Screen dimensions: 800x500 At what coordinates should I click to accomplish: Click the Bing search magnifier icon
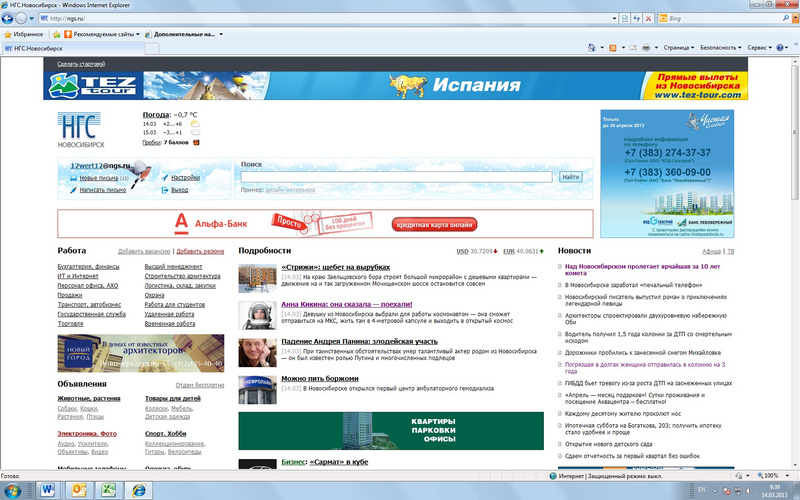tap(786, 18)
